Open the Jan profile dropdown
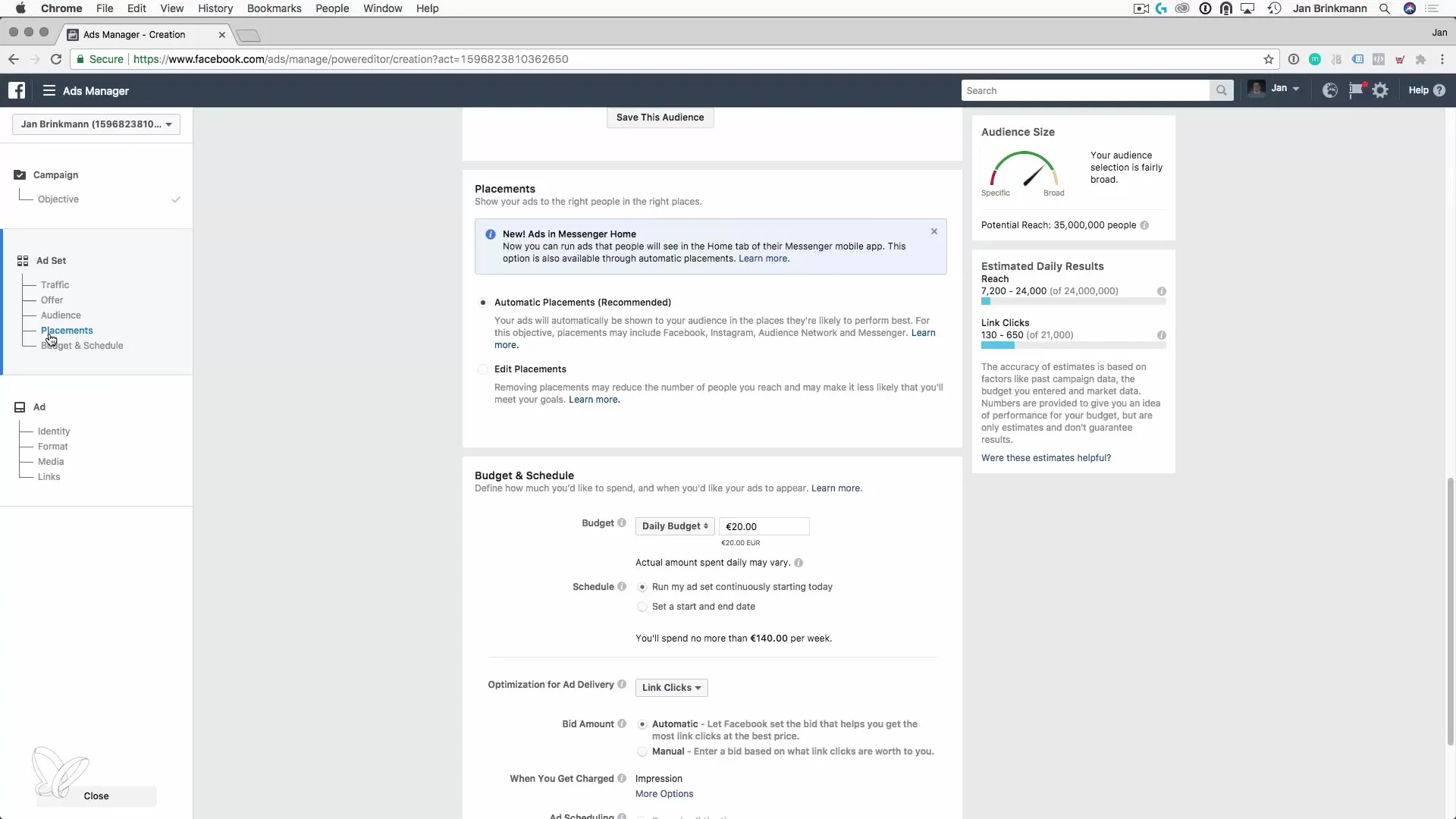The image size is (1456, 819). pos(1275,89)
